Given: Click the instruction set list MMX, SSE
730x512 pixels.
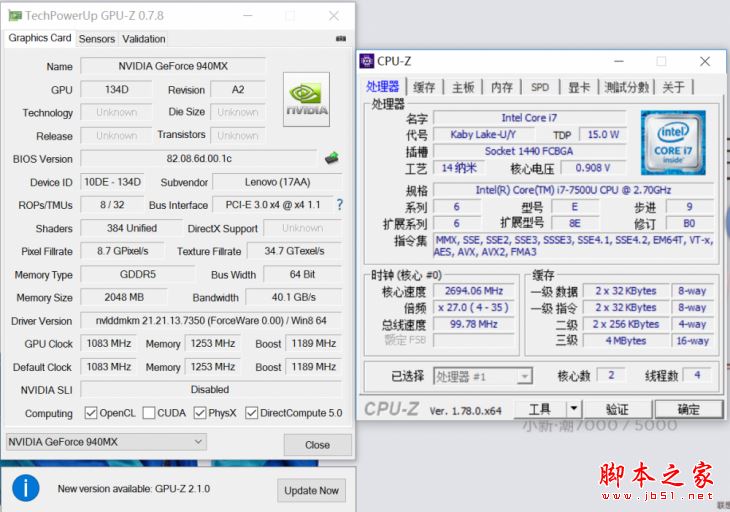Looking at the screenshot, I should coord(573,246).
